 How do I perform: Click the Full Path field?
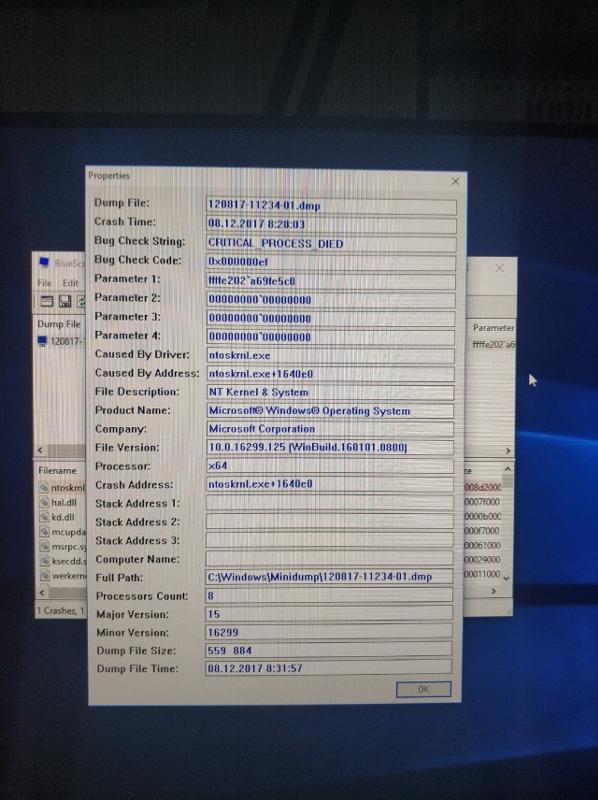329,577
